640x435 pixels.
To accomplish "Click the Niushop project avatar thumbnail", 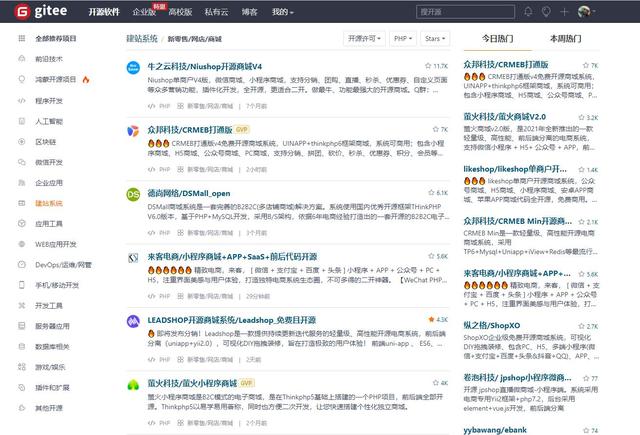I will pos(133,67).
